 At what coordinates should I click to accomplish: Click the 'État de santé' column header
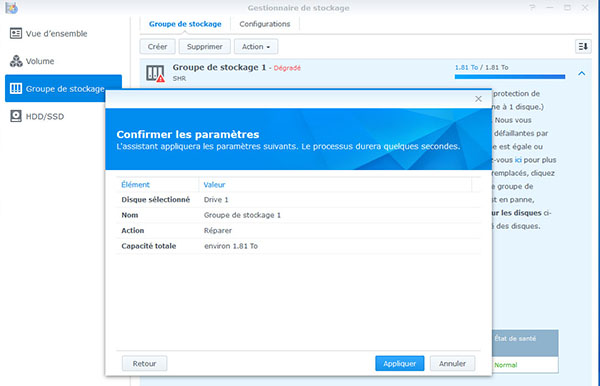515,339
